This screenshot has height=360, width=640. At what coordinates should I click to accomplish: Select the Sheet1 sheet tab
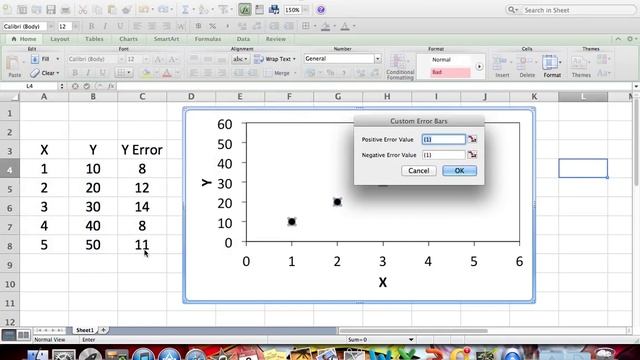coord(84,330)
